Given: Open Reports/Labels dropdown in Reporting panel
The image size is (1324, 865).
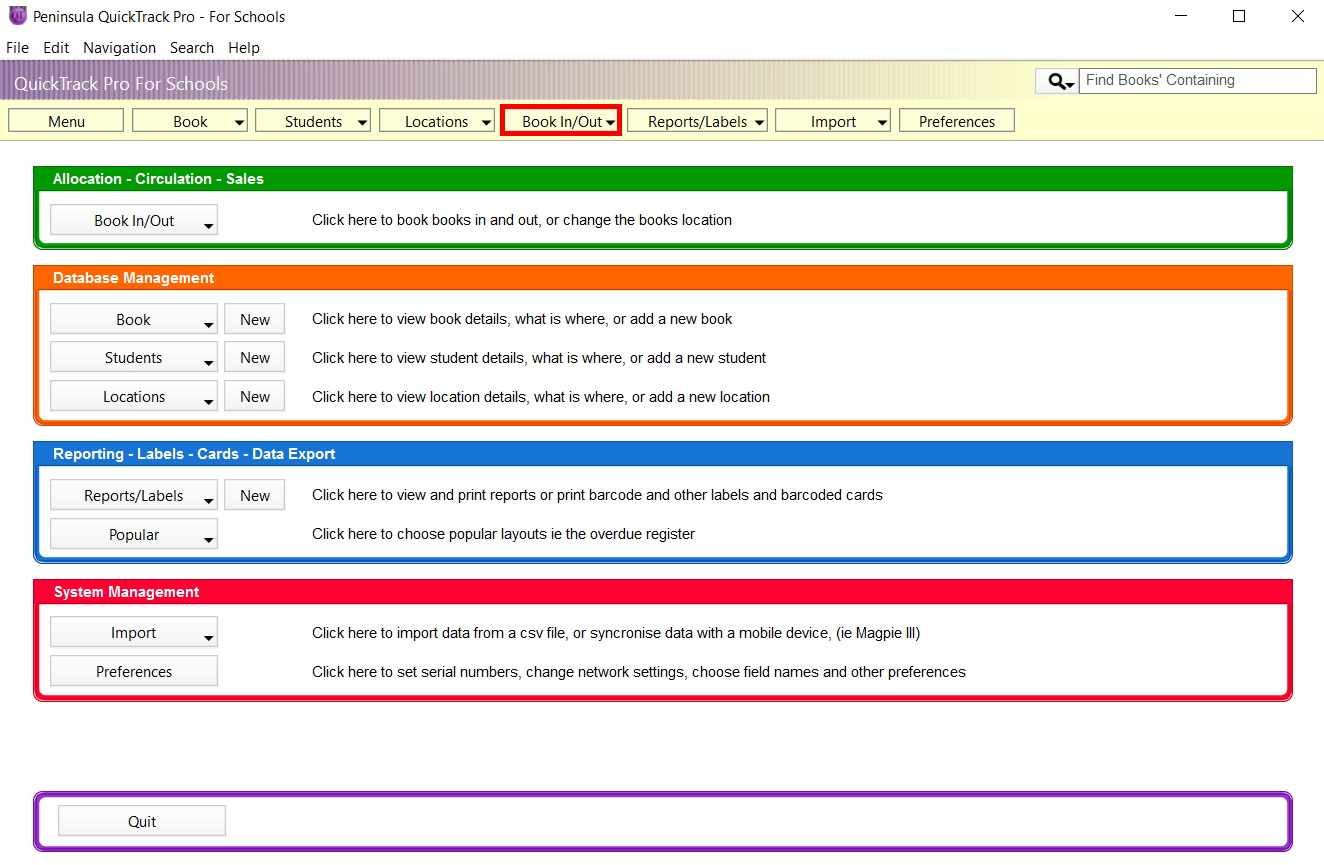Looking at the screenshot, I should (x=134, y=495).
